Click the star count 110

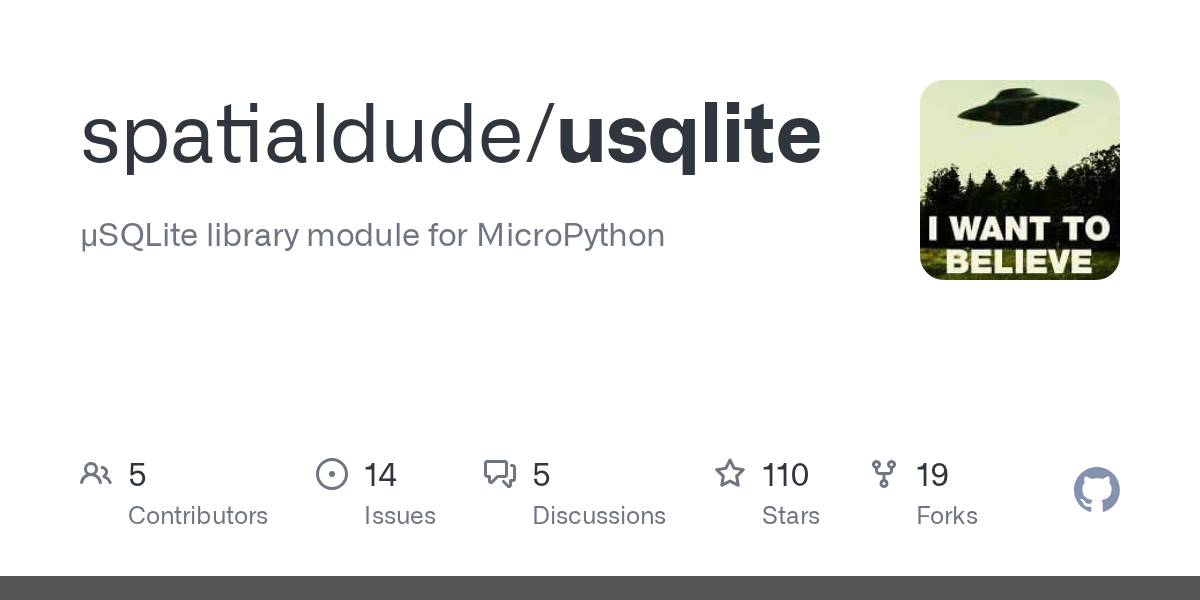[x=785, y=475]
